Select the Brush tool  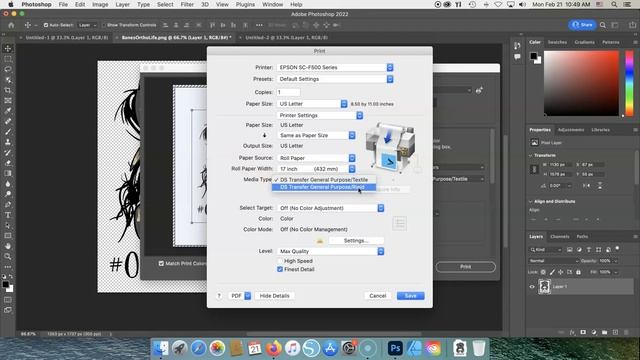click(x=8, y=132)
